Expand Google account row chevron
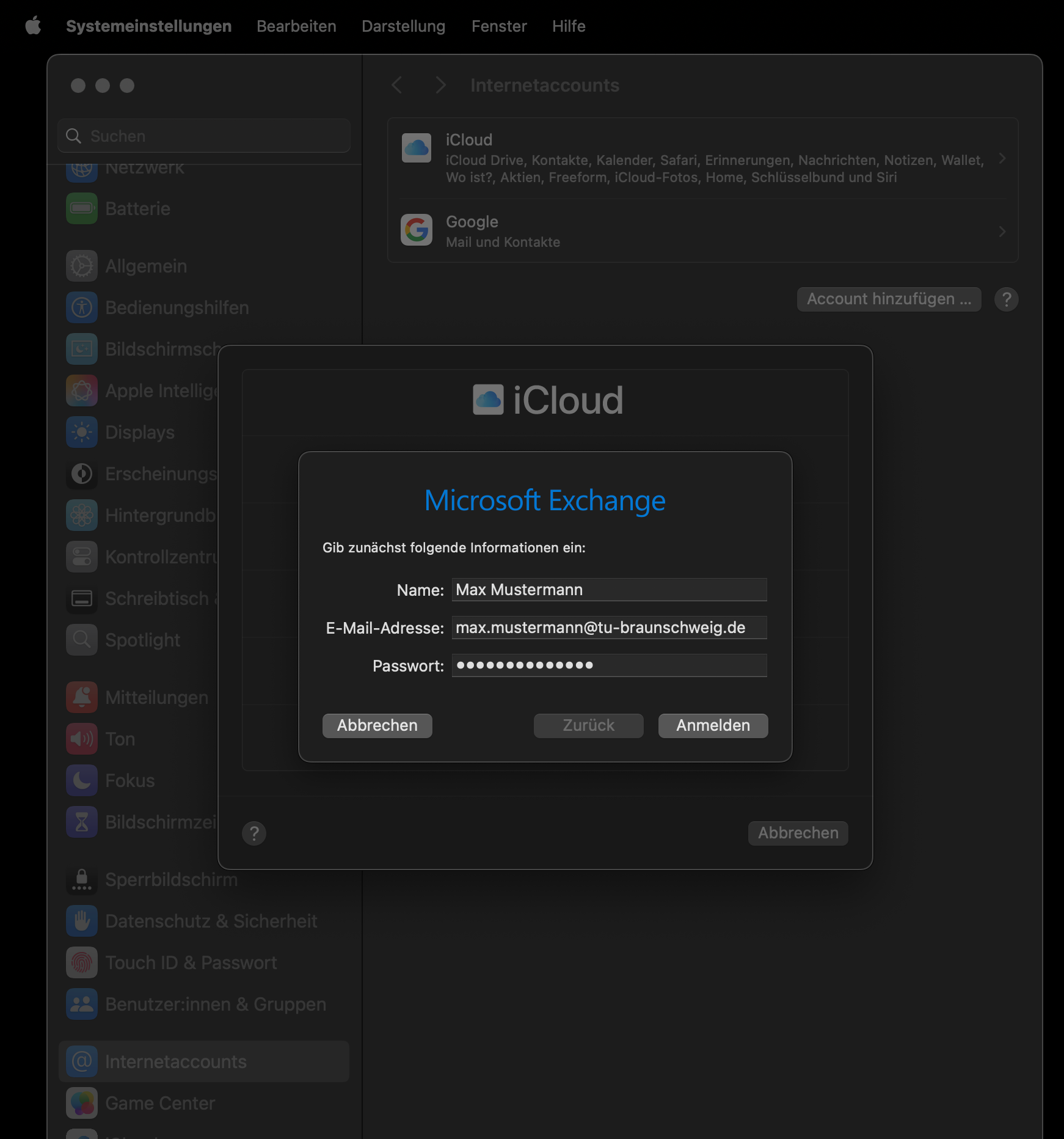1064x1139 pixels. pyautogui.click(x=1002, y=231)
